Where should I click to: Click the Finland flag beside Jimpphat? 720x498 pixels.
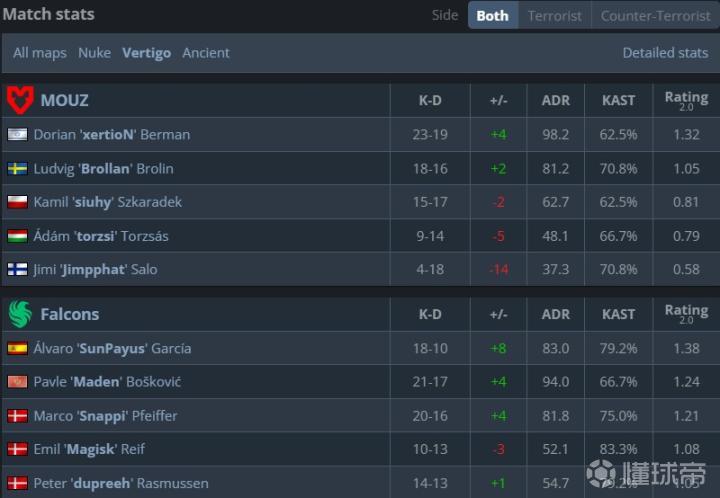point(17,269)
